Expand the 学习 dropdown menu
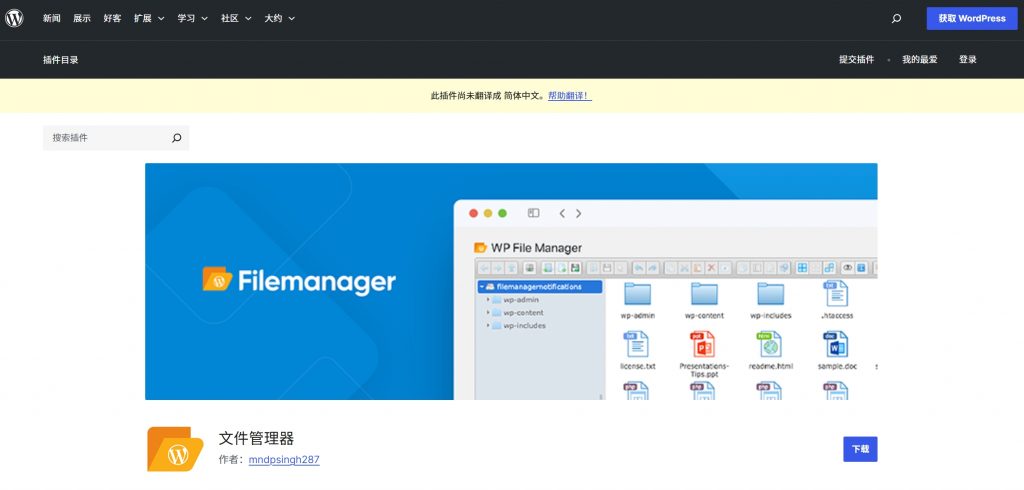The height and width of the screenshot is (490, 1024). tap(193, 18)
